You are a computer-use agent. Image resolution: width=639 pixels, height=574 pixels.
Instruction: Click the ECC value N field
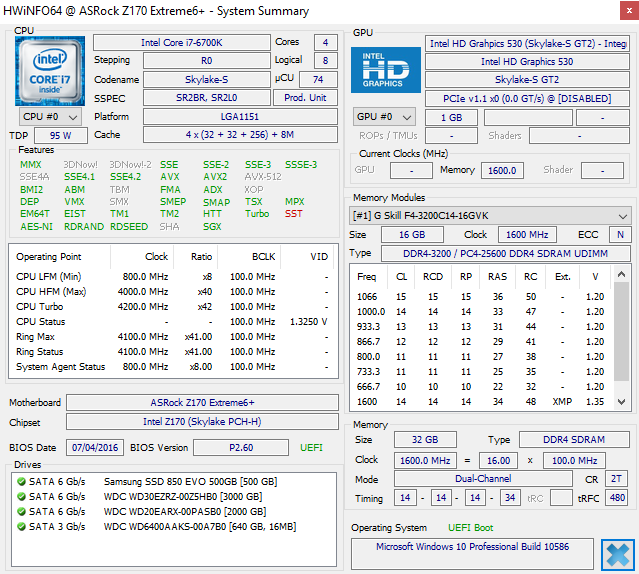(620, 235)
